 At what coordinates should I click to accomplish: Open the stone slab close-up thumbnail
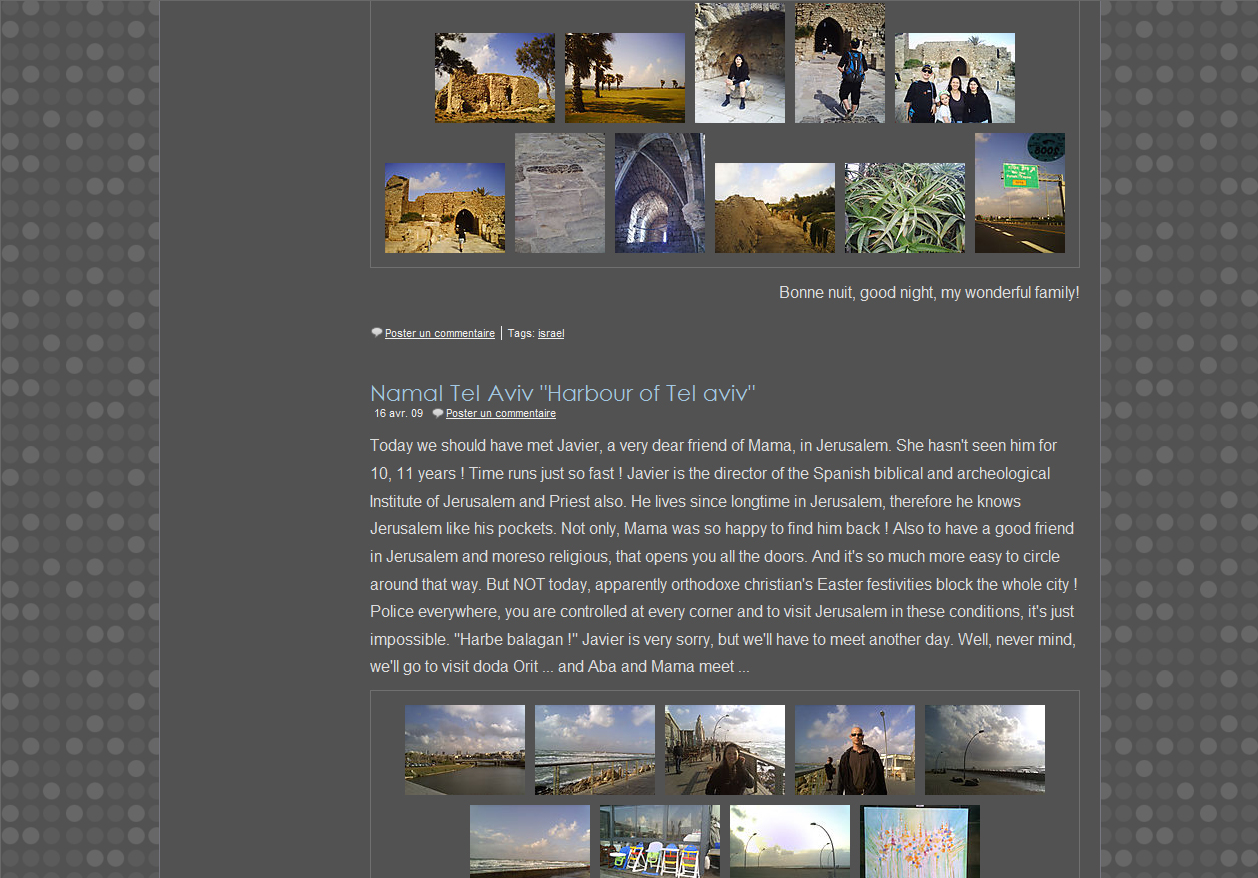(559, 193)
